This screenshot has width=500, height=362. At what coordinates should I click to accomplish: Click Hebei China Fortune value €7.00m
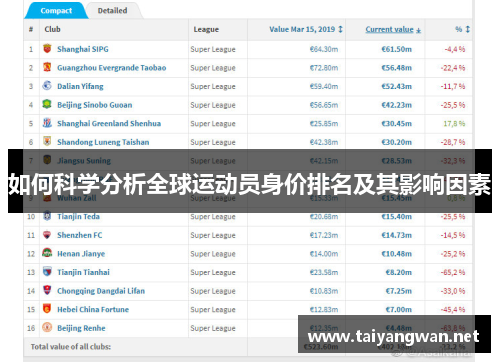click(399, 310)
